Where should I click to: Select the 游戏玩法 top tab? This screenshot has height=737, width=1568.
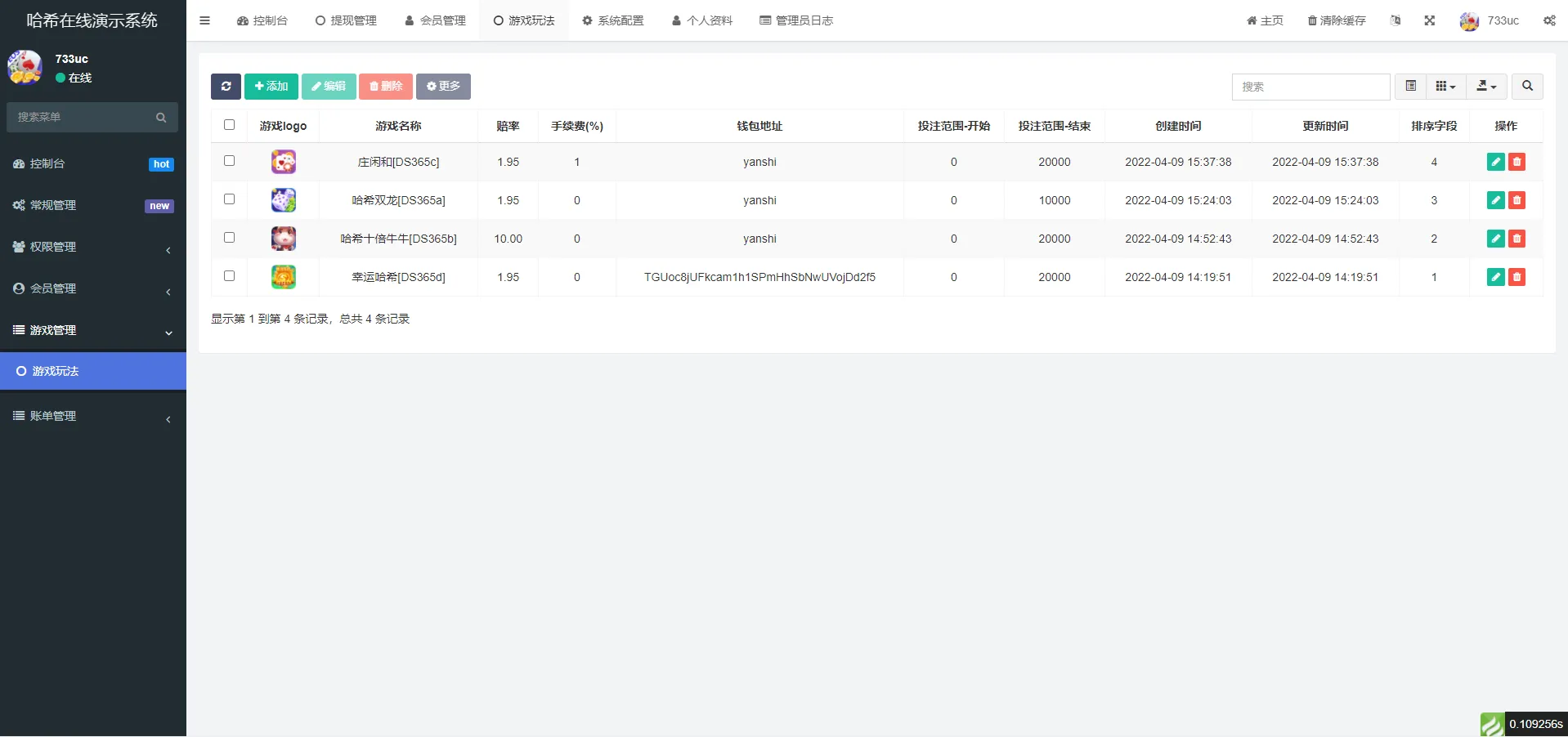pyautogui.click(x=524, y=20)
